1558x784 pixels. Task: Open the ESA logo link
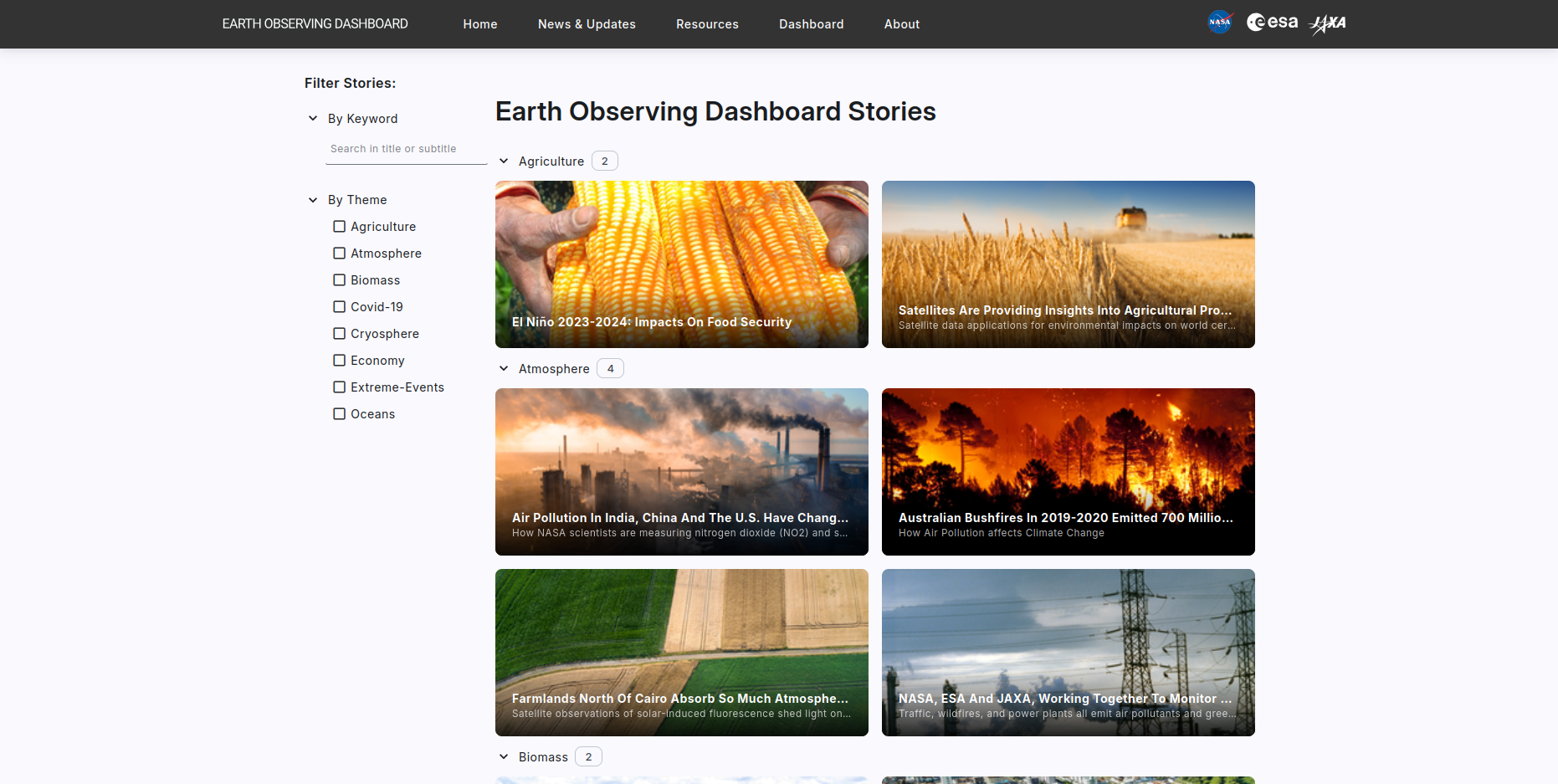[x=1272, y=22]
